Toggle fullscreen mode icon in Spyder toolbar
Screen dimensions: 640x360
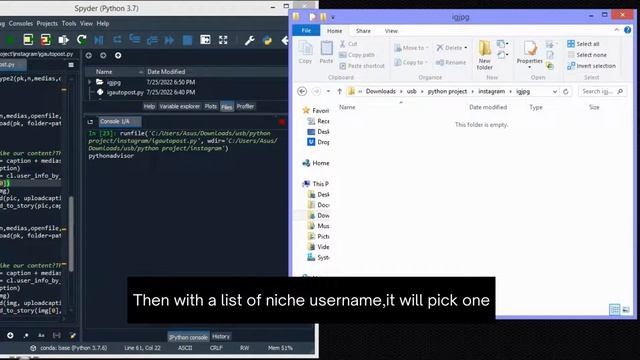coord(223,40)
